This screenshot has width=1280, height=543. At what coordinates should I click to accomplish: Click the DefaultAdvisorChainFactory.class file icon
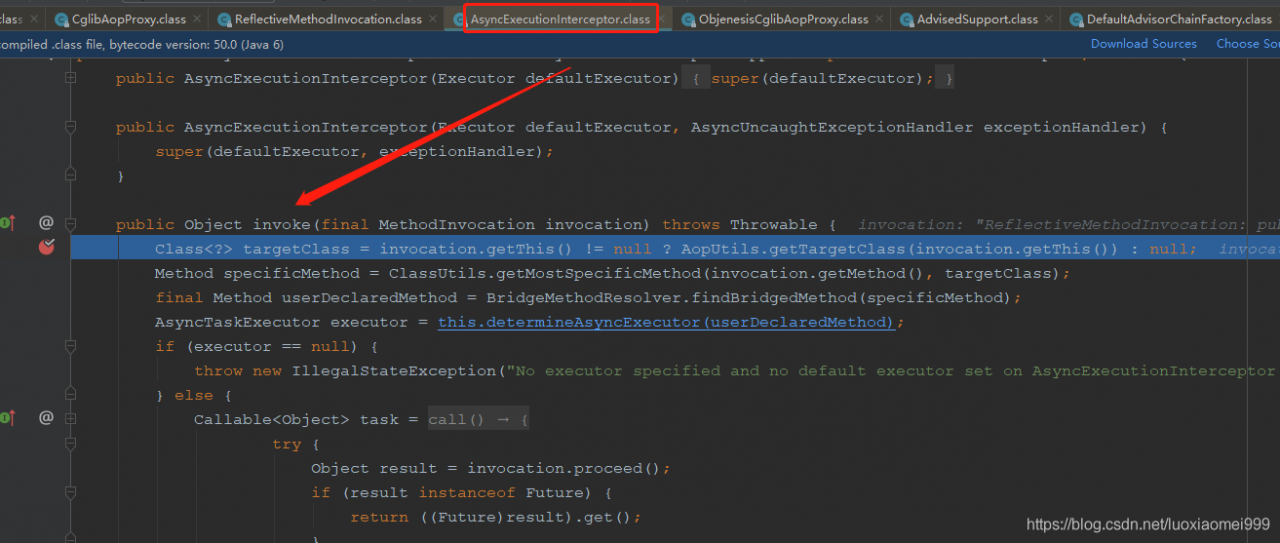click(x=1077, y=19)
